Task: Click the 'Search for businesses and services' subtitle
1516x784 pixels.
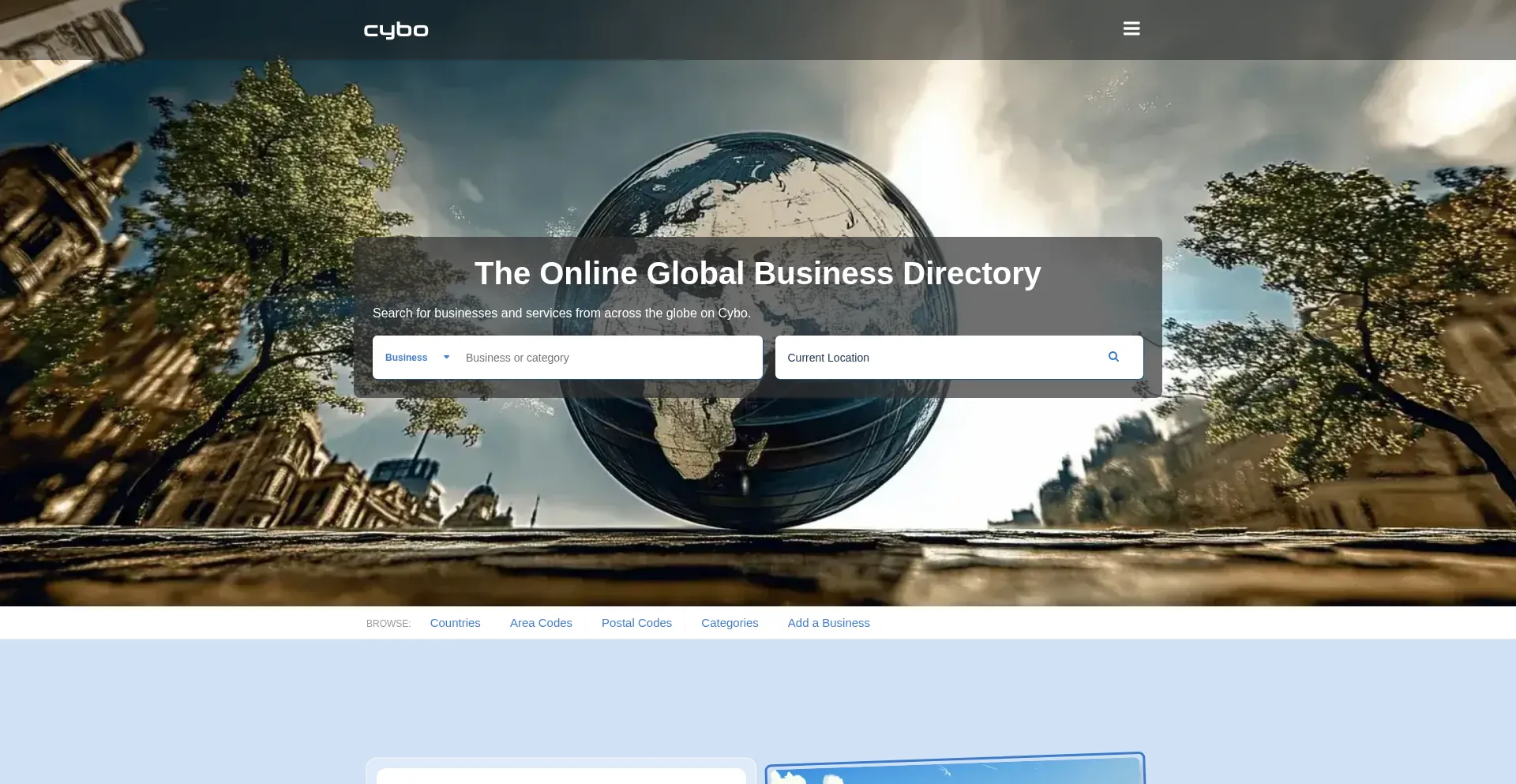Action: pyautogui.click(x=561, y=313)
